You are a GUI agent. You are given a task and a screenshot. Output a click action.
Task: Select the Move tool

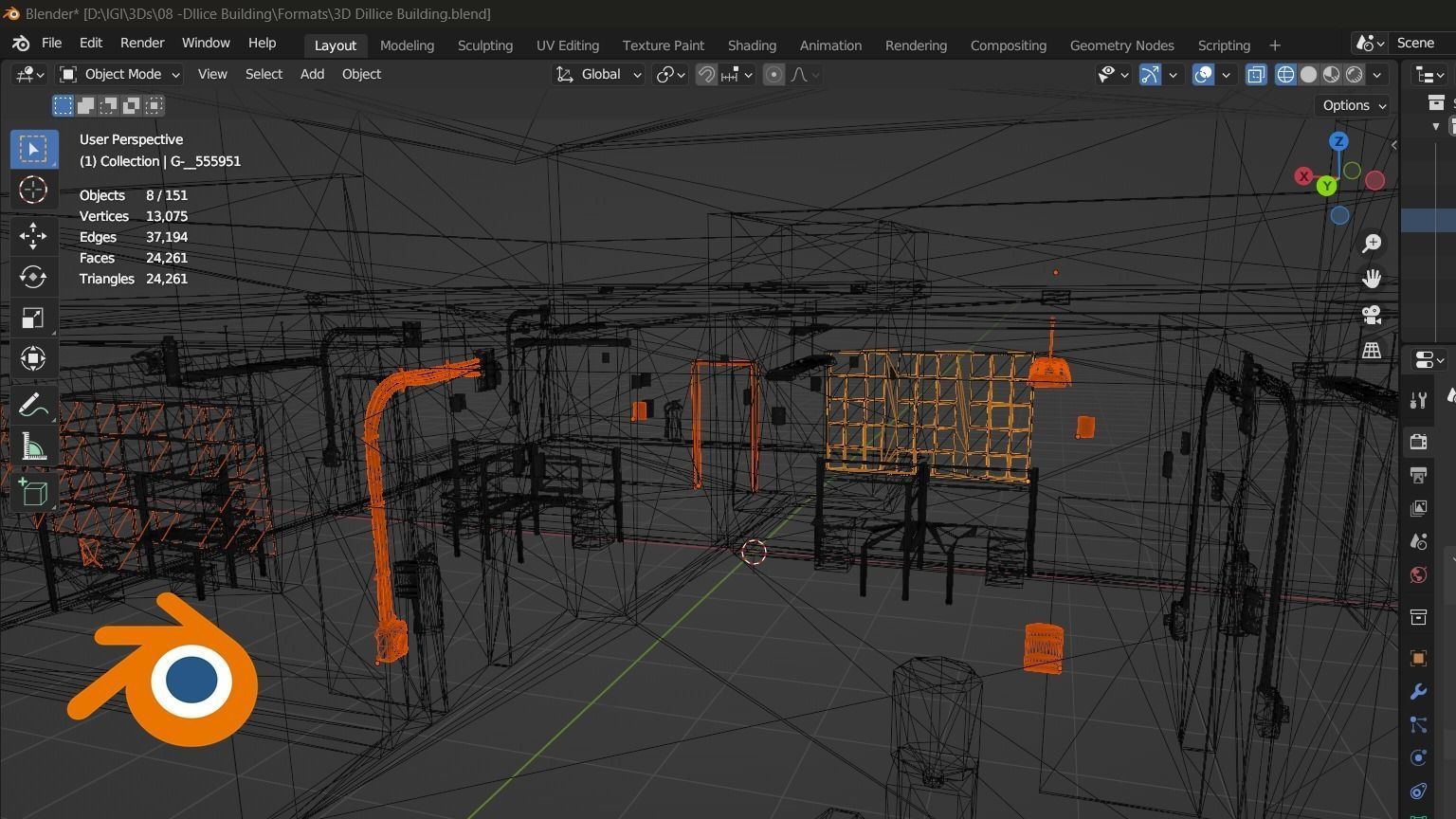click(34, 235)
